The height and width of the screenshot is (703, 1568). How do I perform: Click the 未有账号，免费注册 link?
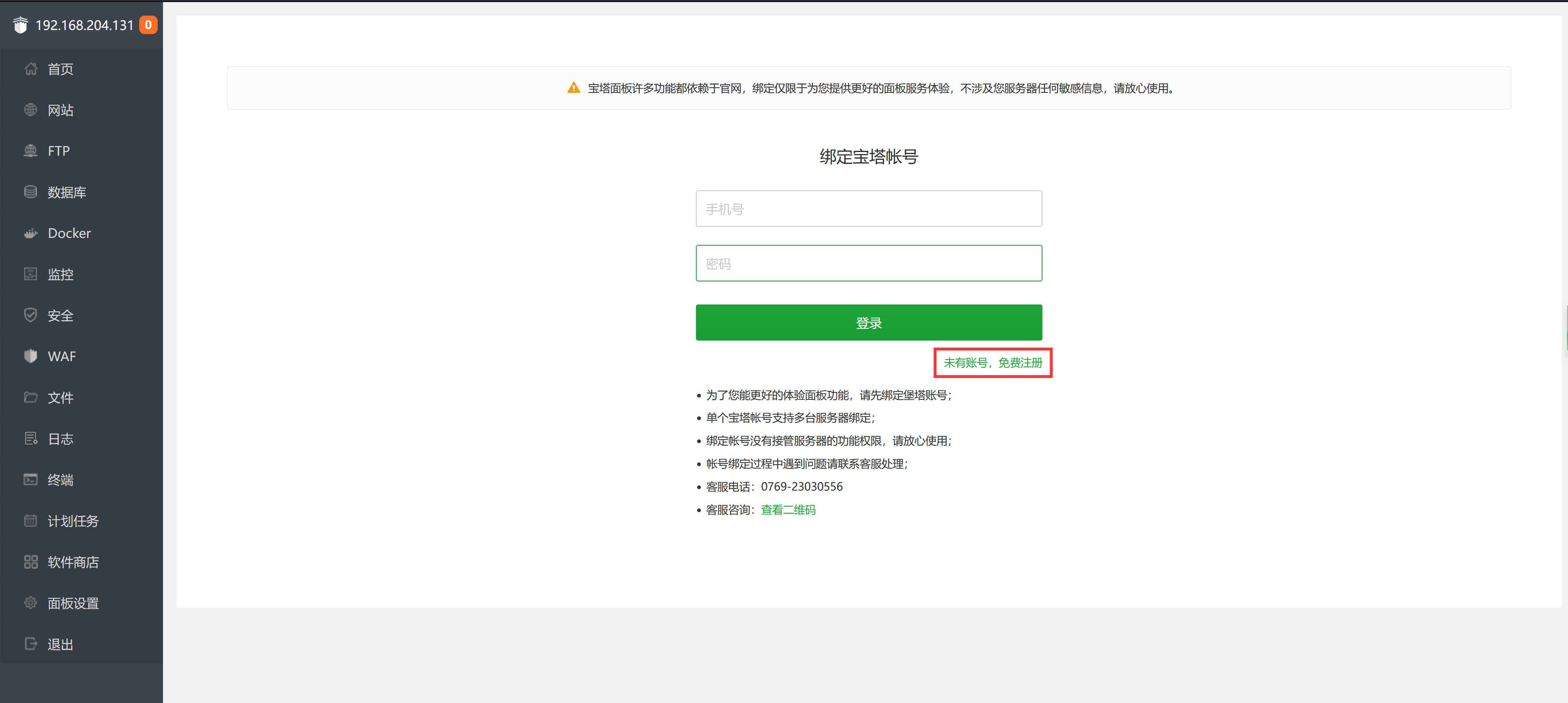[x=992, y=363]
